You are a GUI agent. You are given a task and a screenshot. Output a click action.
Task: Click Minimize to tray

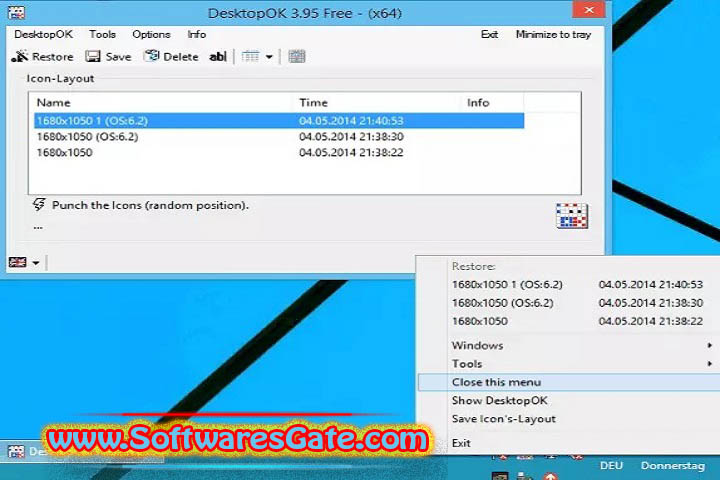pos(553,34)
